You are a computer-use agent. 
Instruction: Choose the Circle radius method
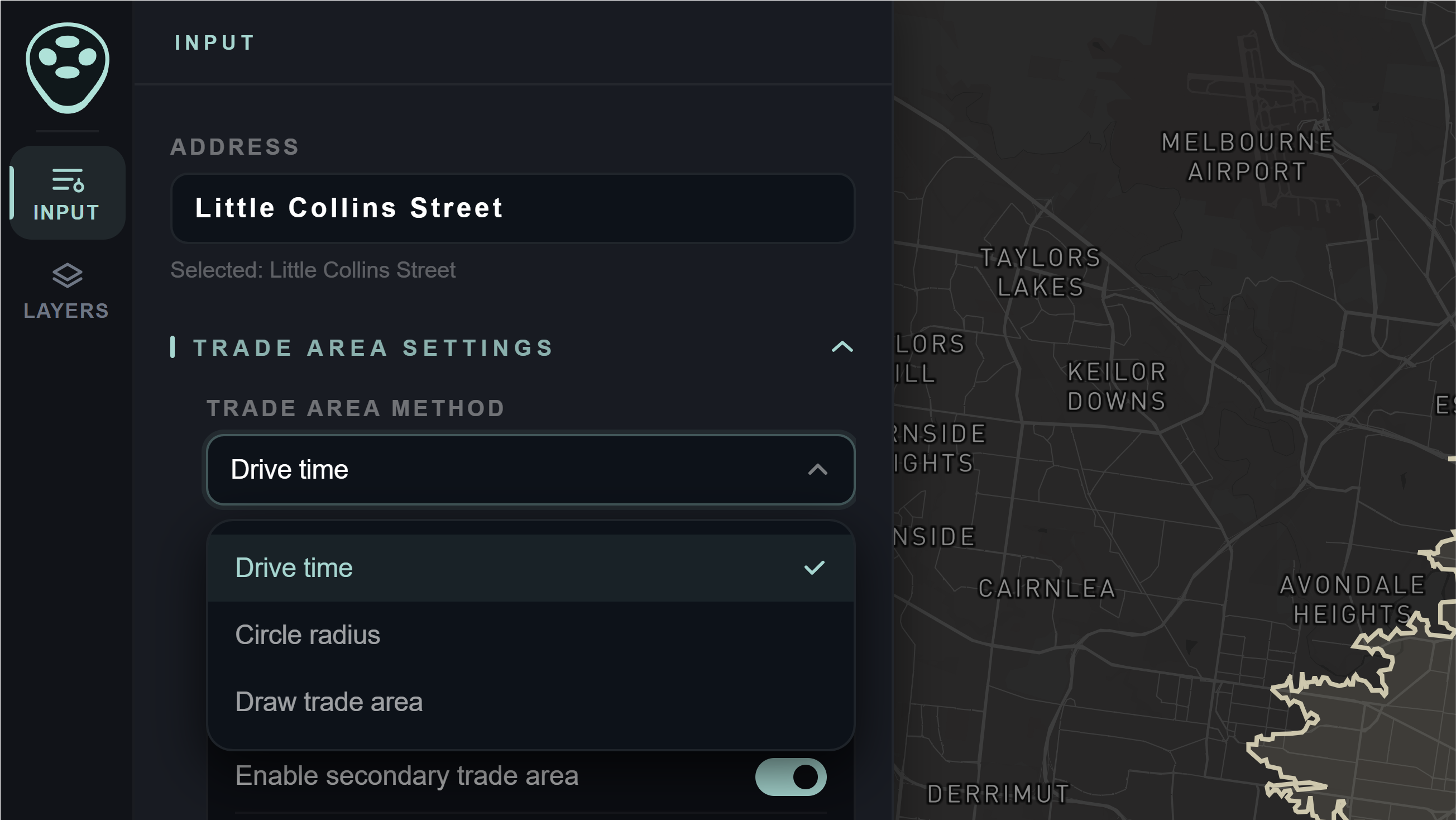(x=308, y=635)
